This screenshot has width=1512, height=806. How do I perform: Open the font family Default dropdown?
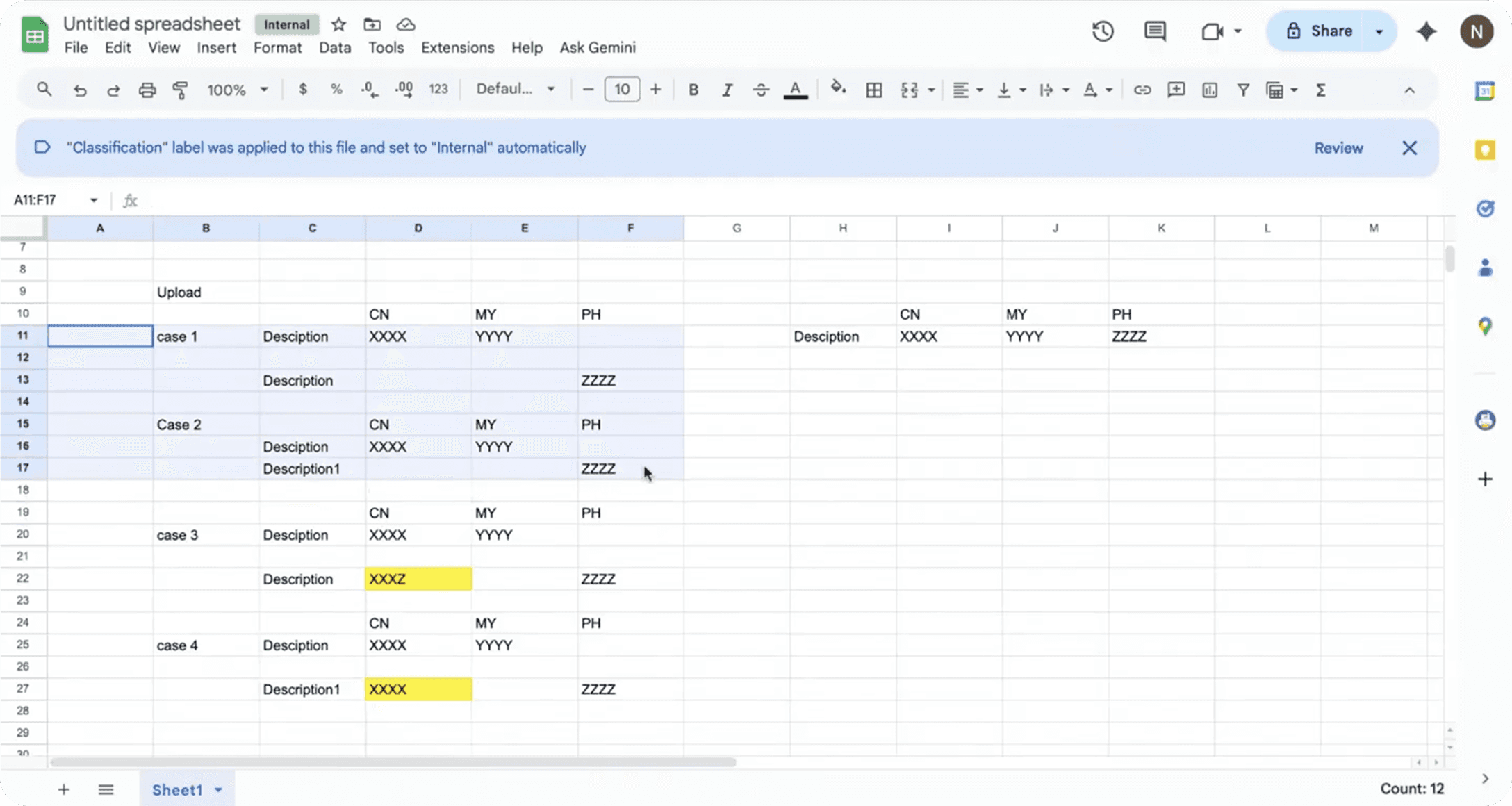pyautogui.click(x=516, y=89)
